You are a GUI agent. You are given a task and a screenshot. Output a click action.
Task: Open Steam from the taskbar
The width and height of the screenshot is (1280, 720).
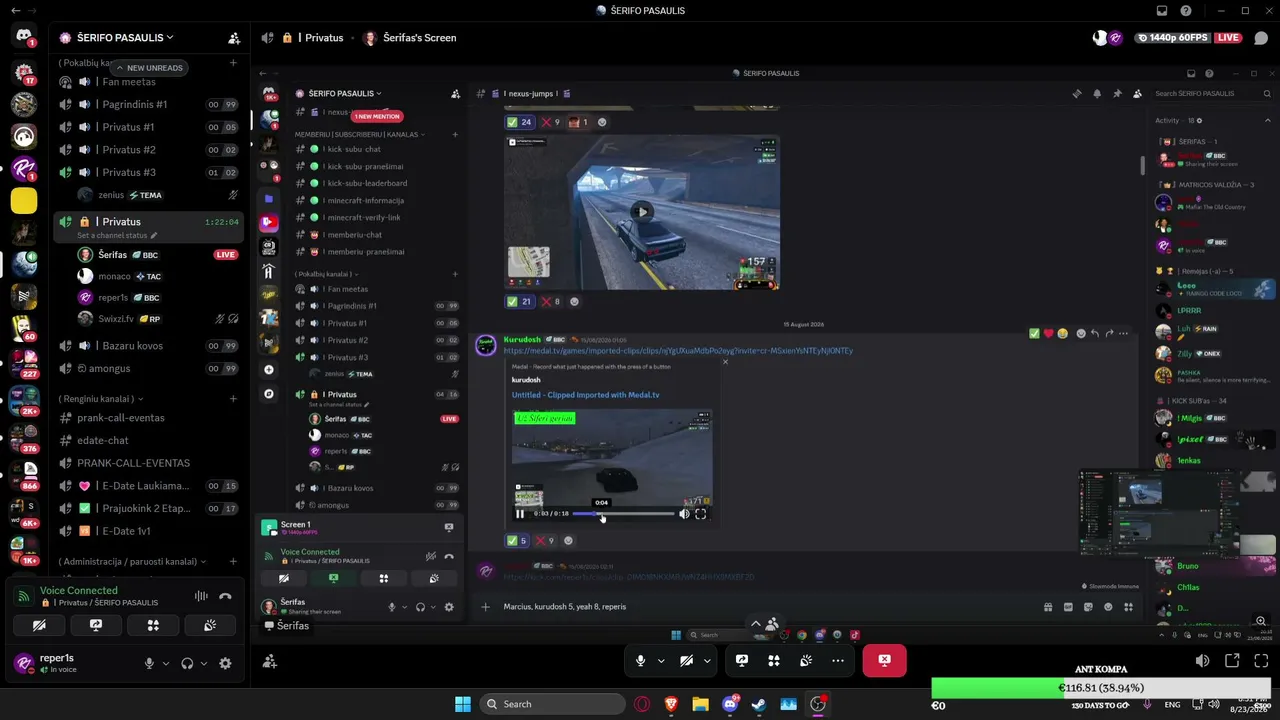(x=760, y=704)
